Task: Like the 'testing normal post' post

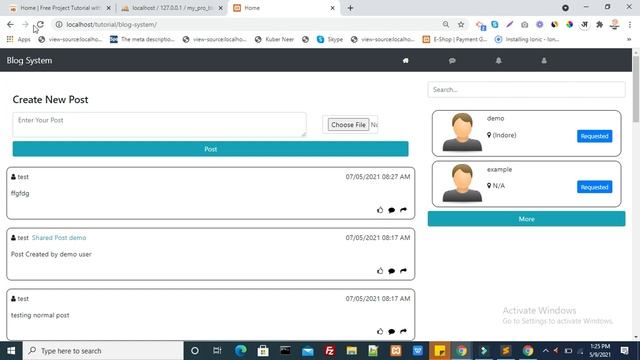Action: tap(380, 331)
